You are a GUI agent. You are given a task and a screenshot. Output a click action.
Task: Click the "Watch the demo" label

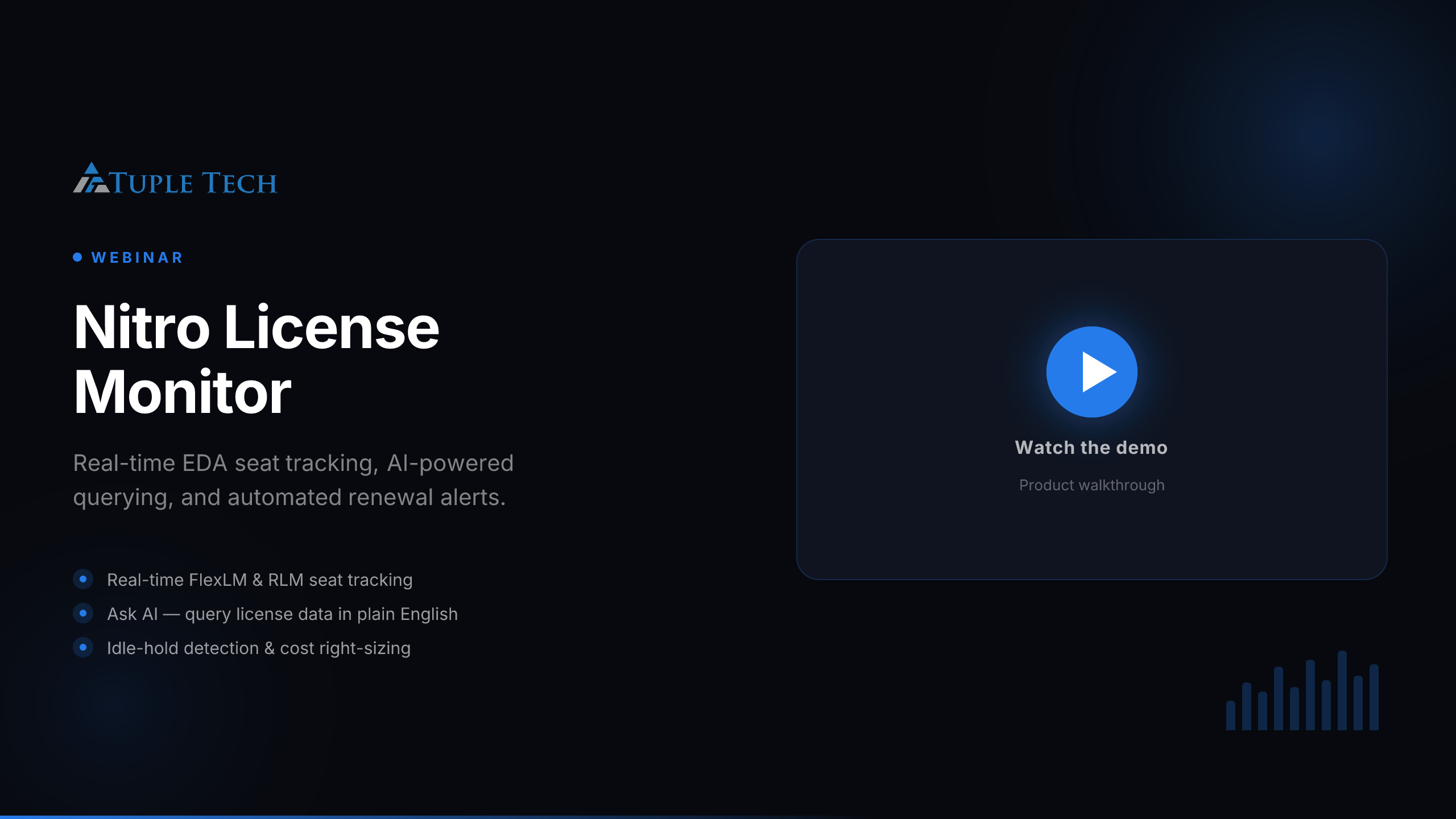point(1091,448)
